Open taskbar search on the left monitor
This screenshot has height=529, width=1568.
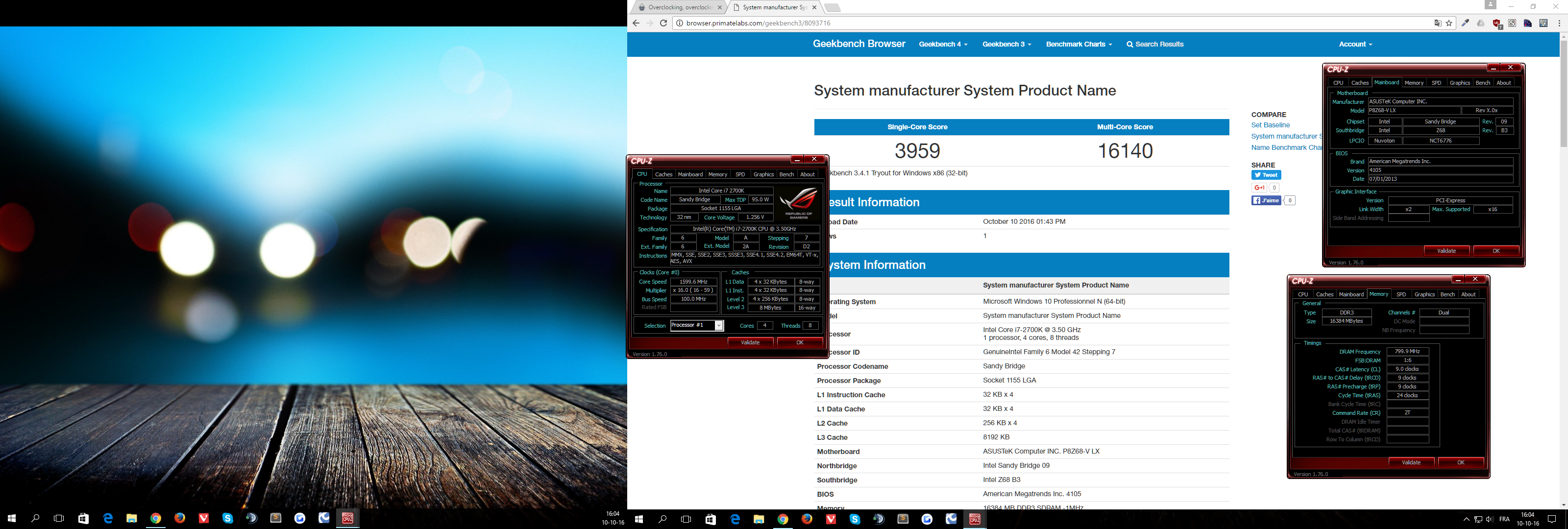click(x=35, y=519)
